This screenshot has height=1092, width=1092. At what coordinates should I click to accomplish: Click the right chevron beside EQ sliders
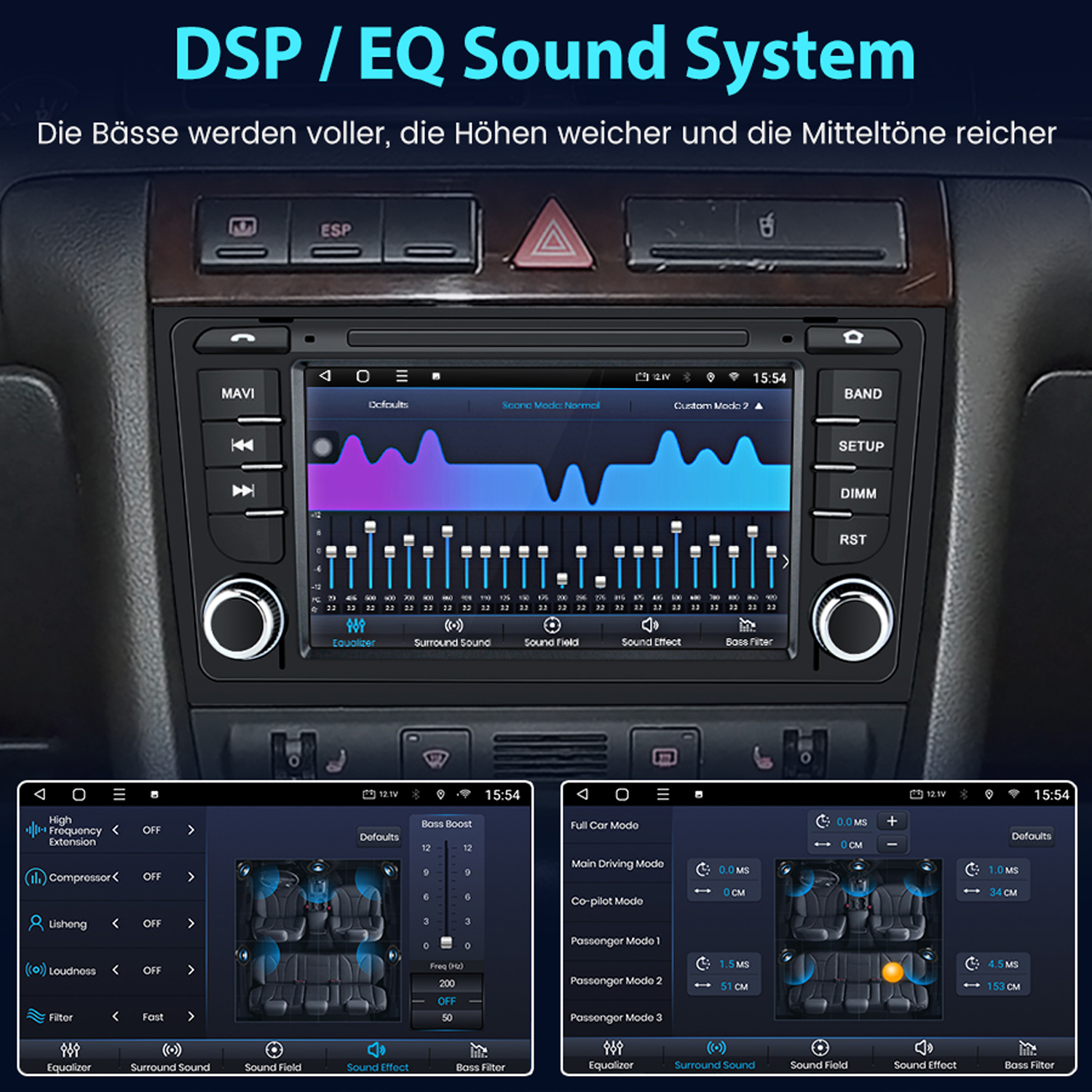point(786,561)
